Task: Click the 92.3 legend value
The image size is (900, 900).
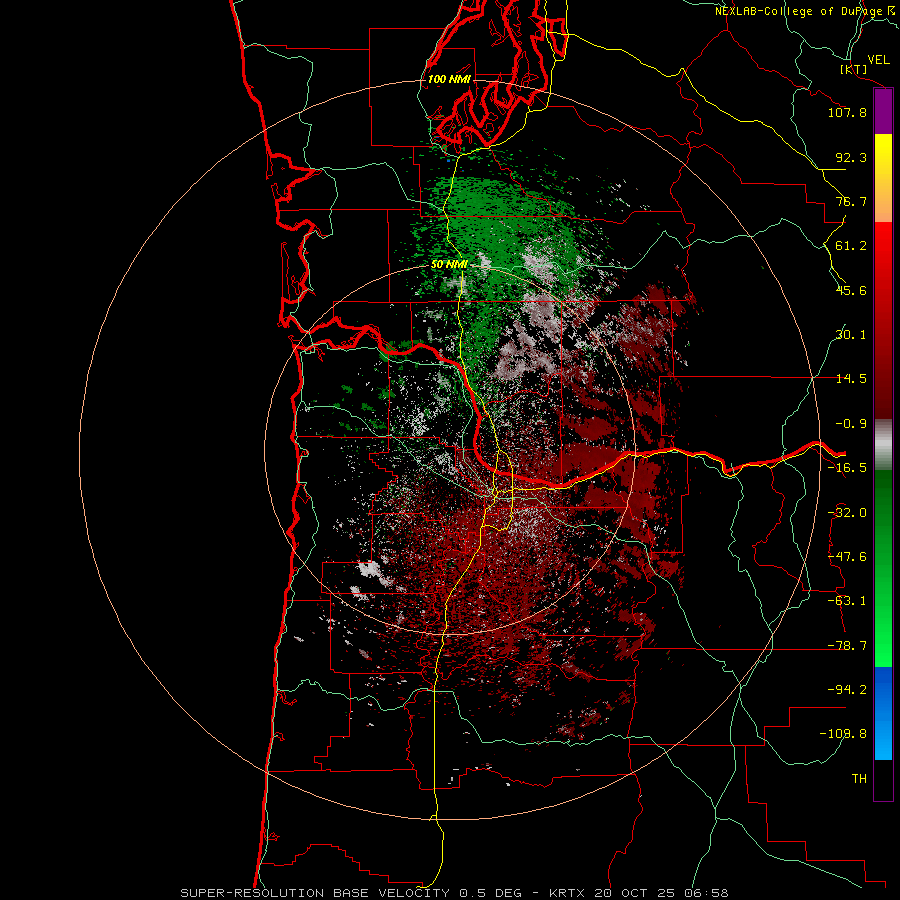Action: point(851,157)
